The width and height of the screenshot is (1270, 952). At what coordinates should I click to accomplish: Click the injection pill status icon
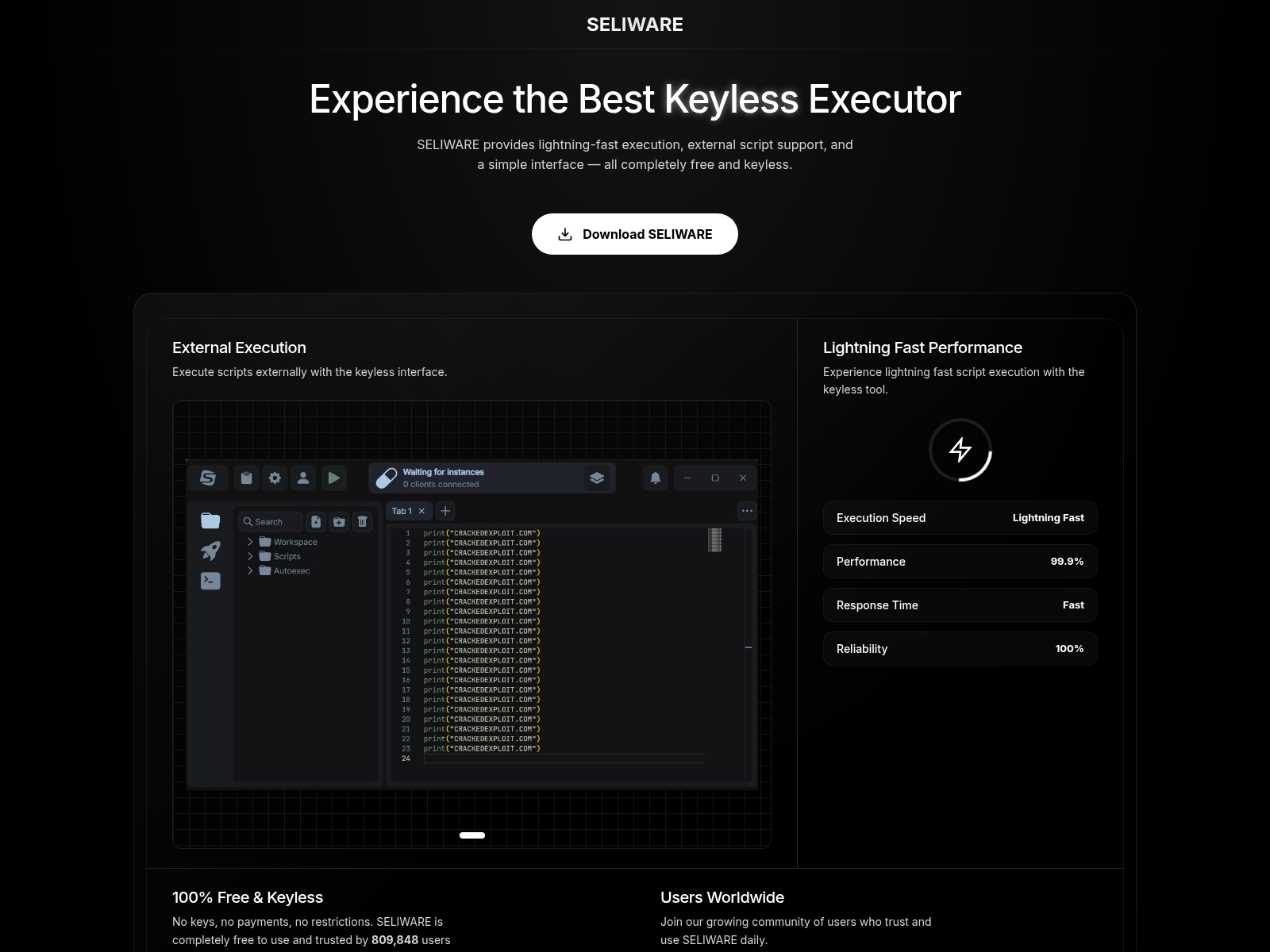[x=386, y=477]
